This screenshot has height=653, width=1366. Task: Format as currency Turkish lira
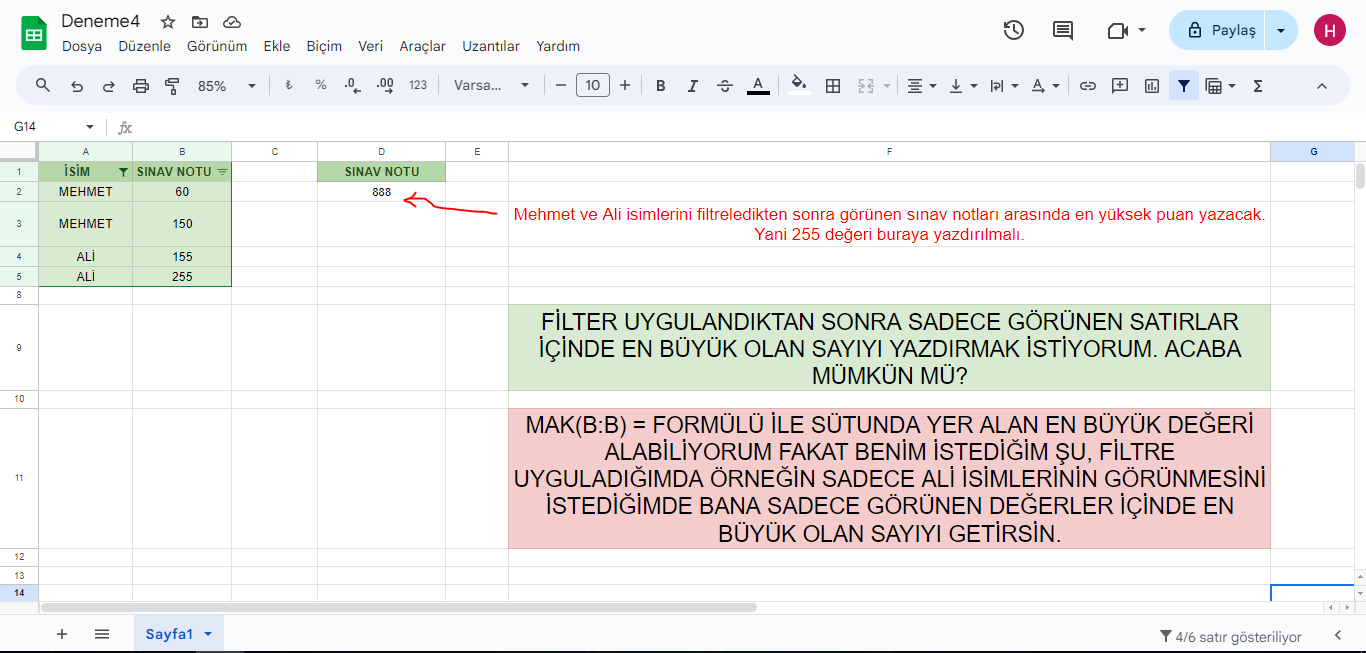pyautogui.click(x=289, y=86)
